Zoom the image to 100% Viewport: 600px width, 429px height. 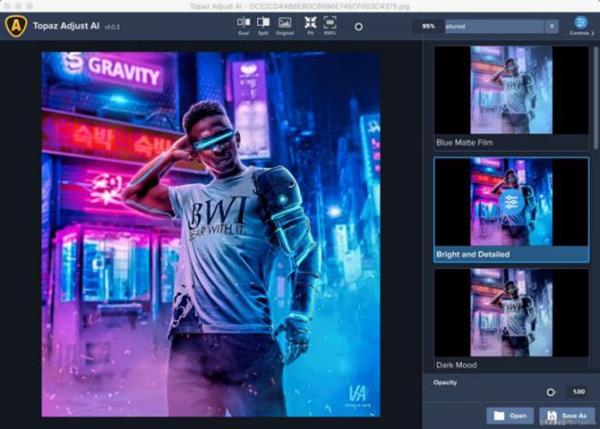(331, 24)
